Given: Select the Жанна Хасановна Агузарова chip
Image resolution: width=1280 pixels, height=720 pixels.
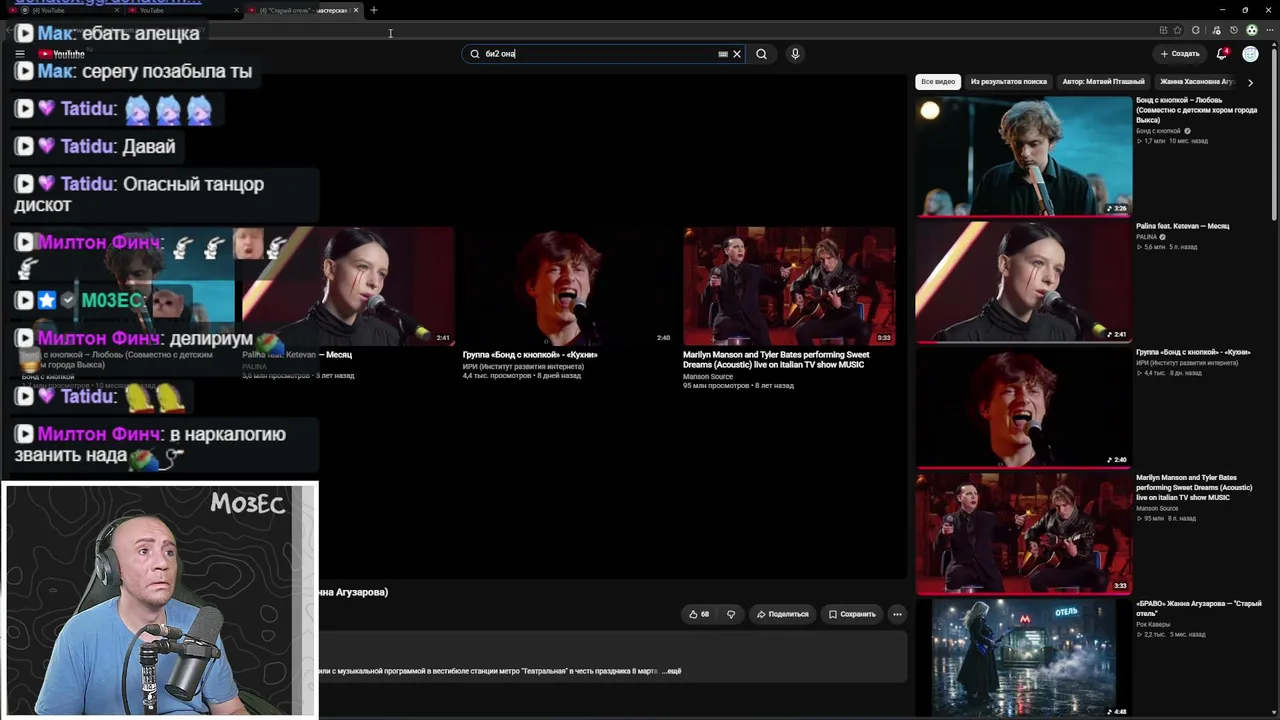Looking at the screenshot, I should click(x=1197, y=82).
